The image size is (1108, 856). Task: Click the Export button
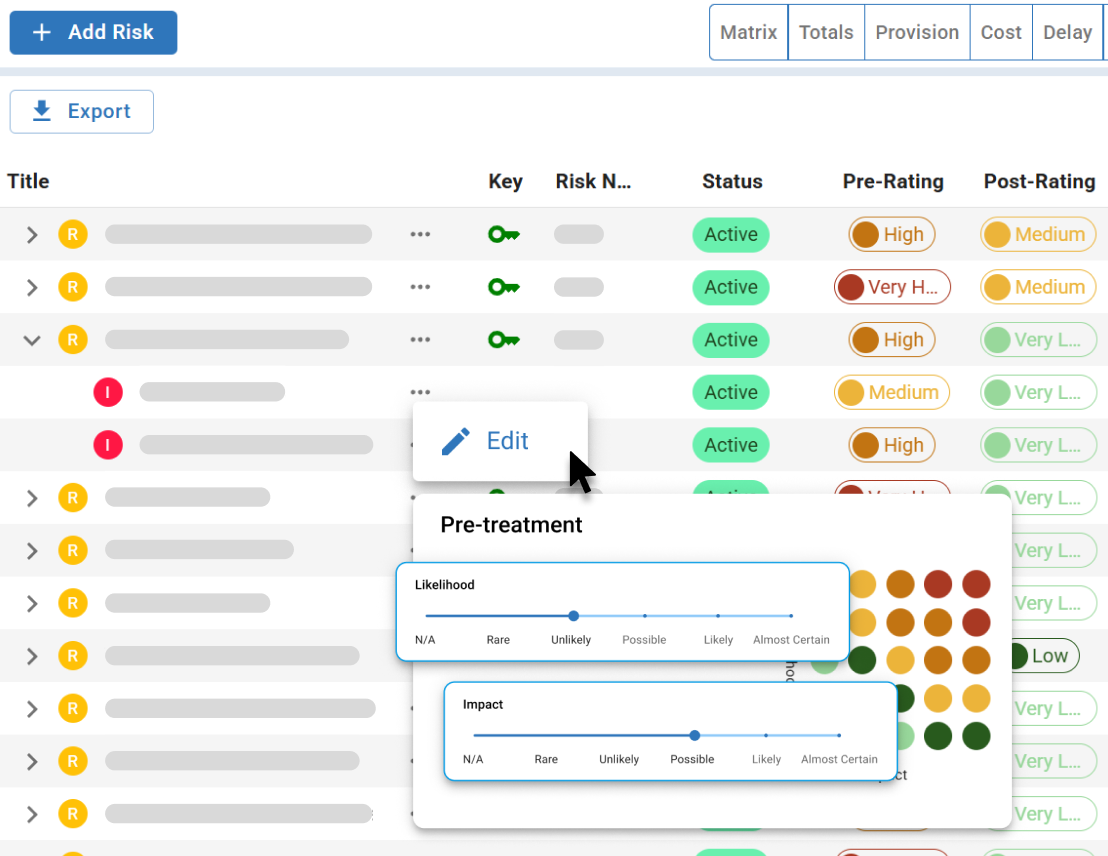click(81, 111)
